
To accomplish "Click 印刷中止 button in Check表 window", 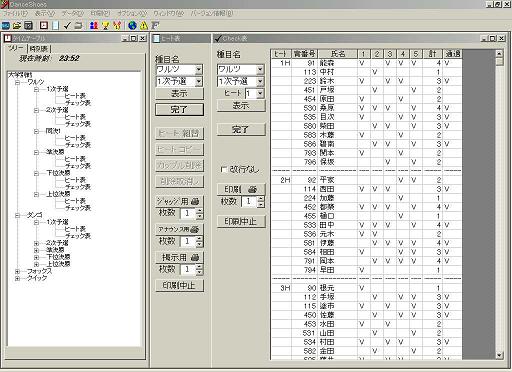I will pos(241,221).
